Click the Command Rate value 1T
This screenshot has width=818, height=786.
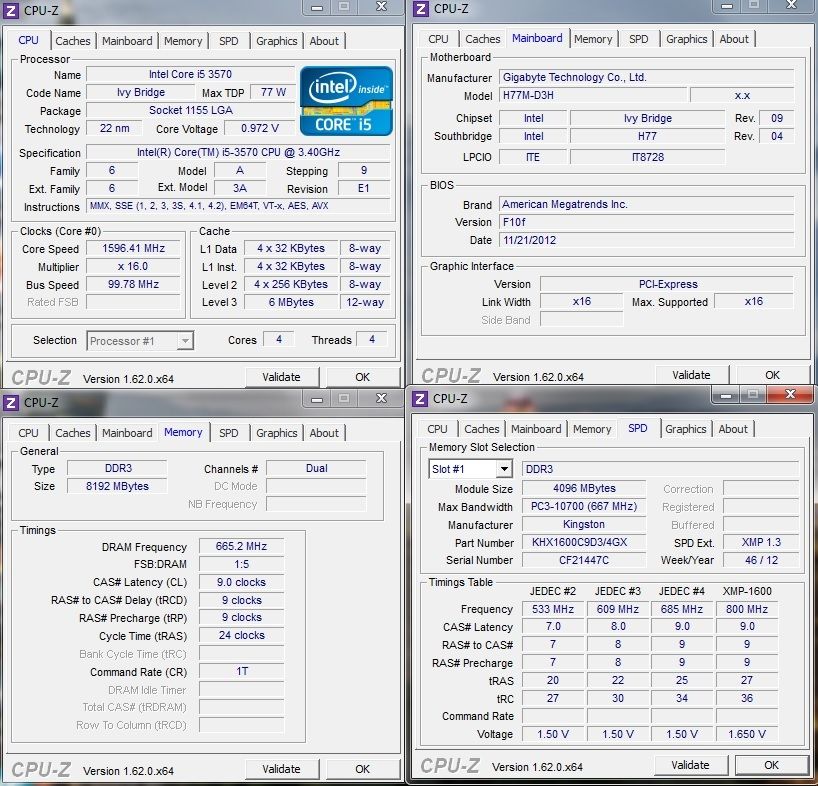(x=242, y=671)
